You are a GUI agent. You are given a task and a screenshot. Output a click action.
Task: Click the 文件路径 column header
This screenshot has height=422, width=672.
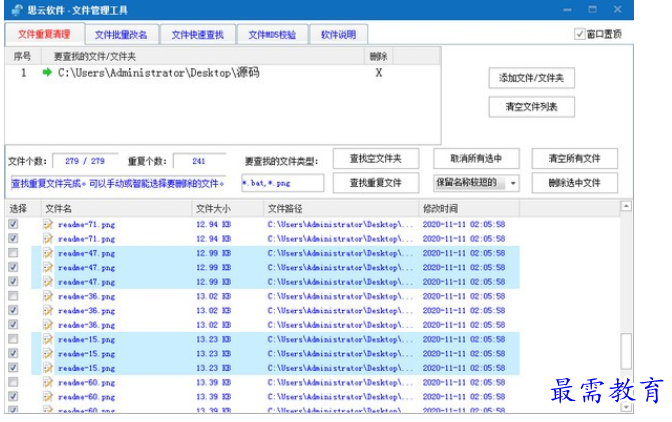(x=341, y=209)
